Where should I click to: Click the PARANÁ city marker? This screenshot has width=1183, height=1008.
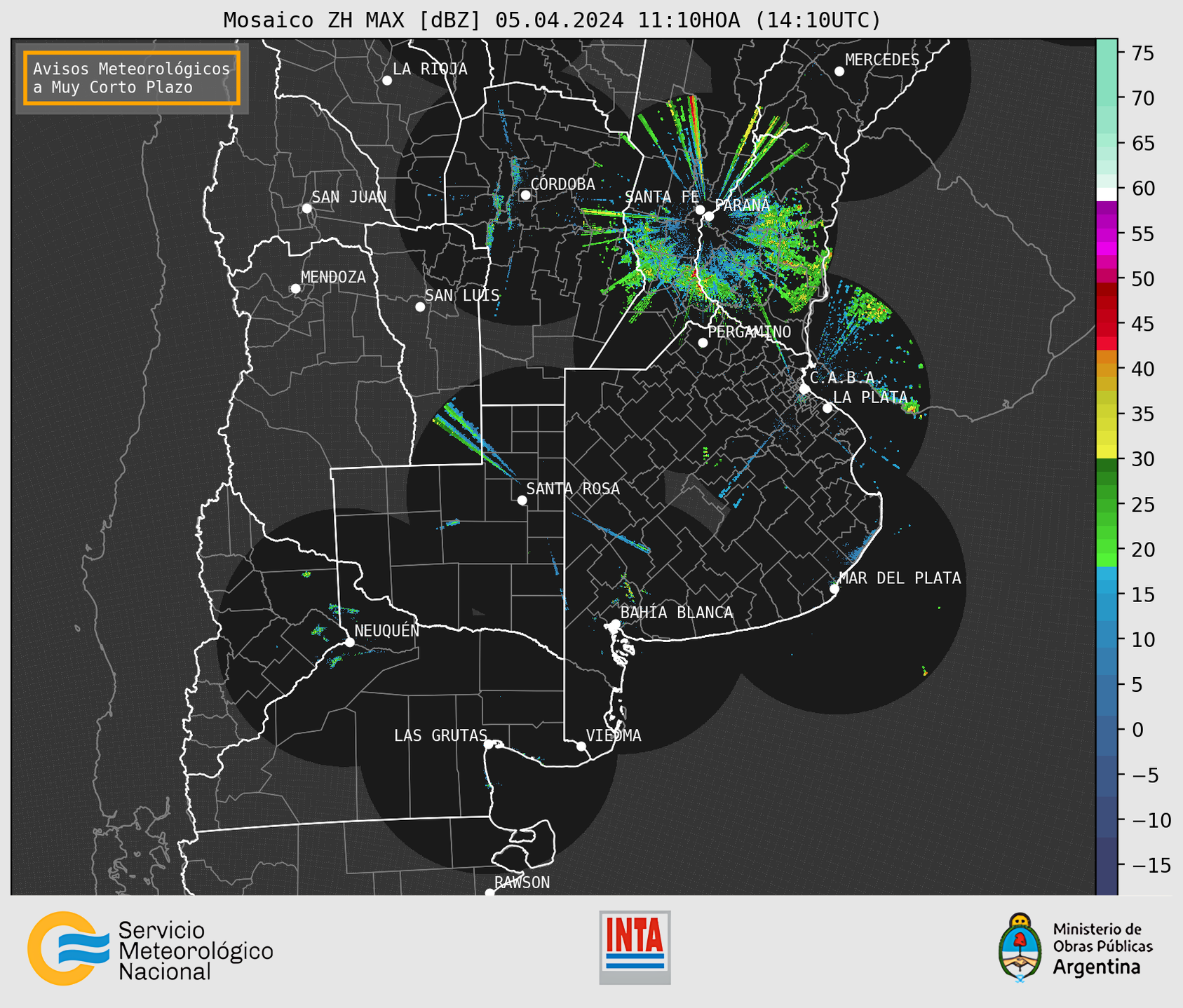(709, 216)
